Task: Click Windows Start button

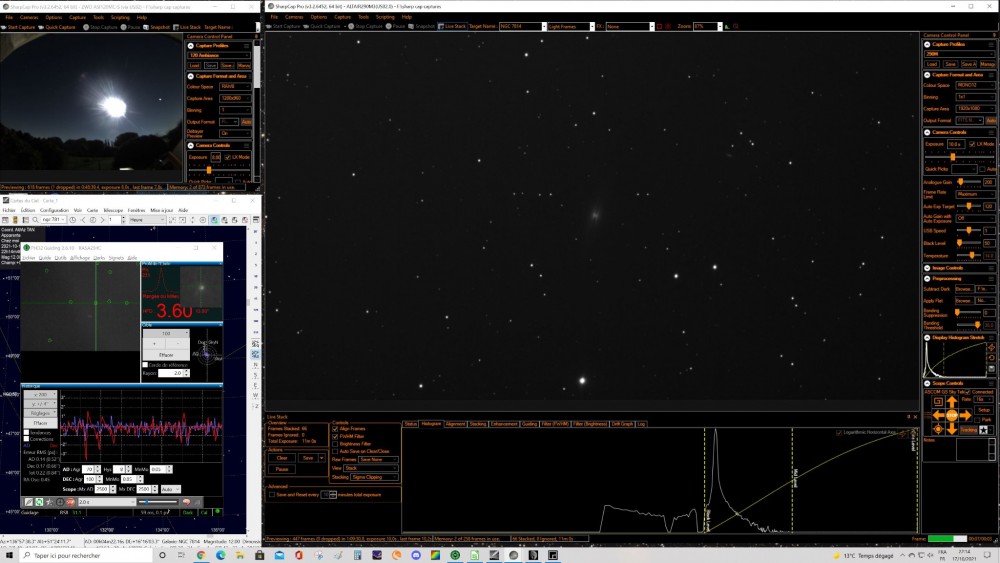Action: tap(9, 555)
